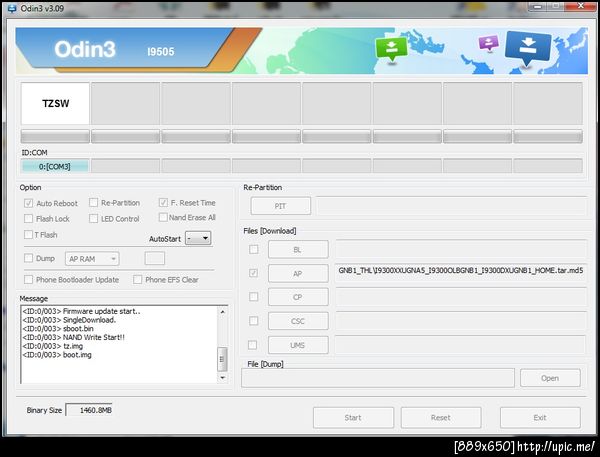Click the 'boot.img' log line
The width and height of the screenshot is (600, 457).
tap(57, 355)
